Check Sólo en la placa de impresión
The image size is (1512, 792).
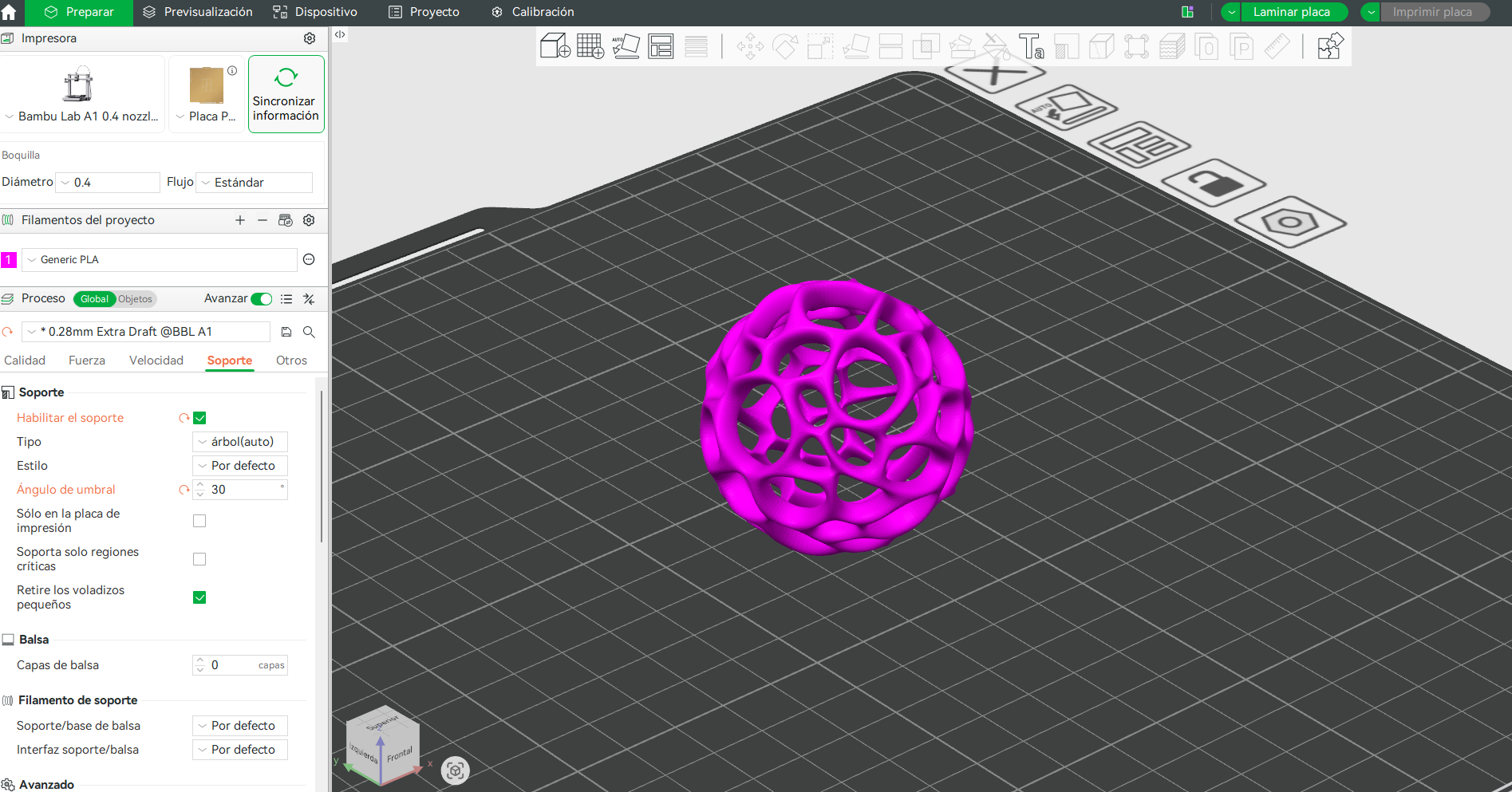[199, 521]
